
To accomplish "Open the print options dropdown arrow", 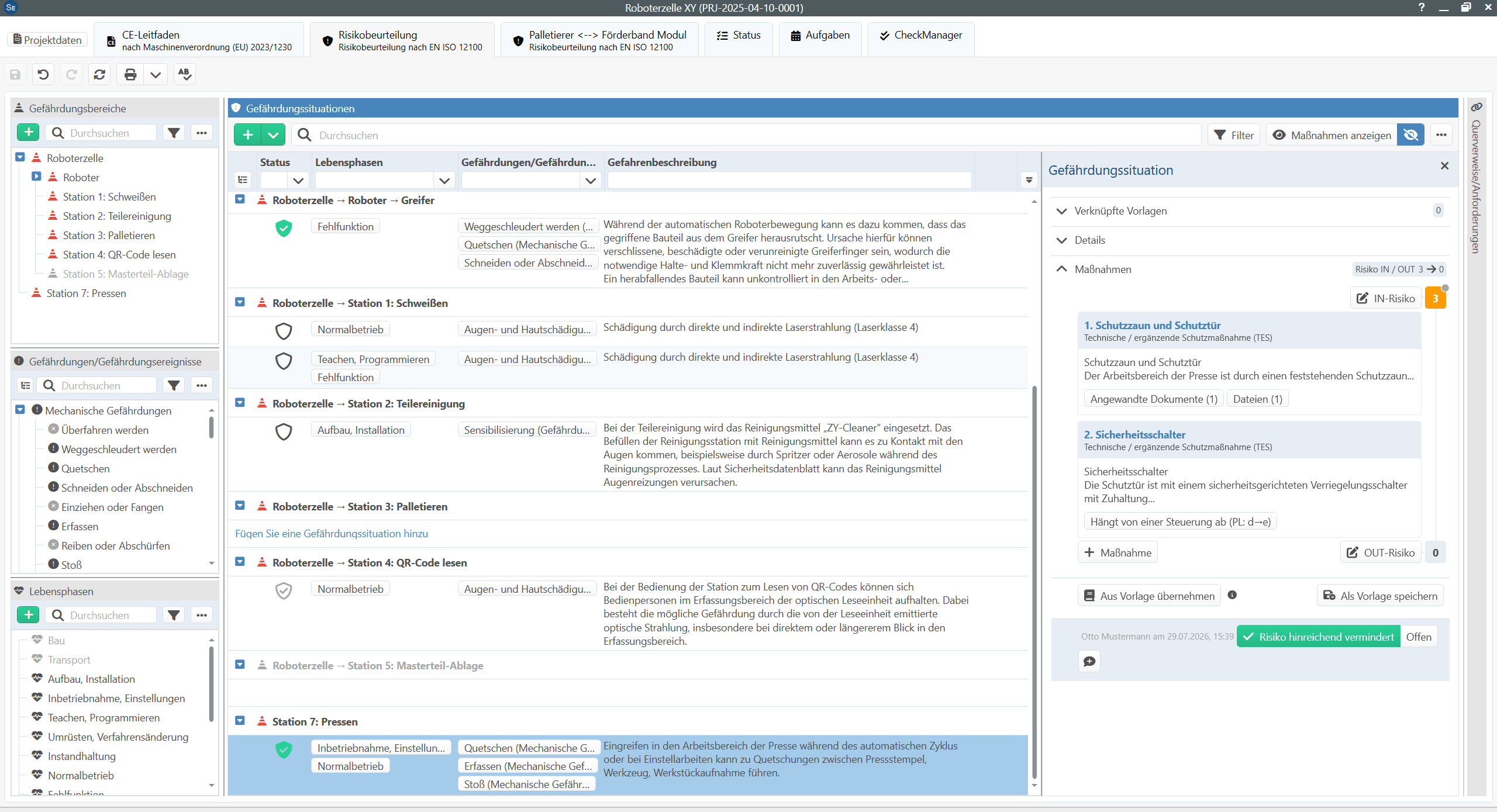I will coord(156,74).
